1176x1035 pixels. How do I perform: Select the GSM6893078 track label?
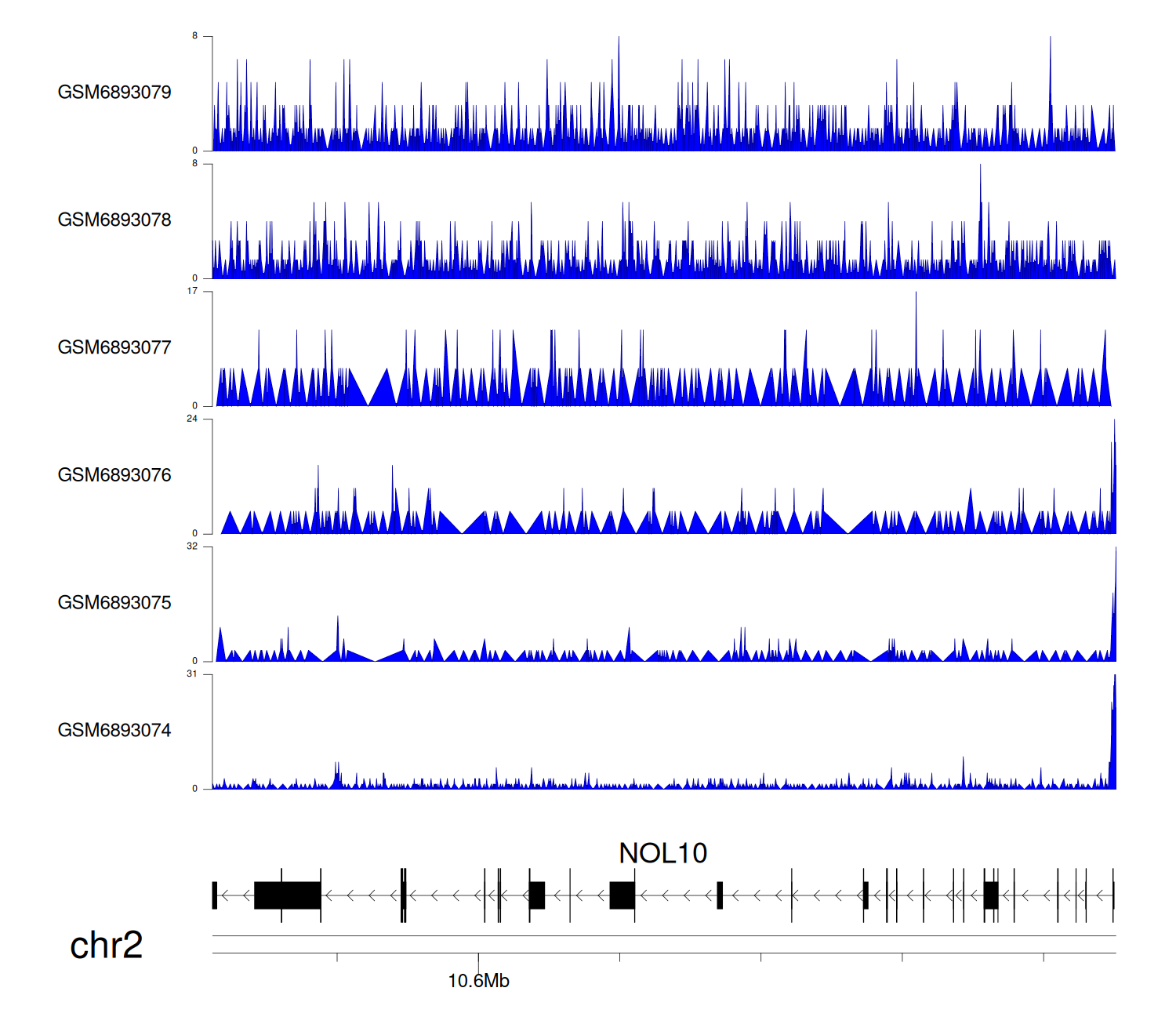tap(114, 220)
